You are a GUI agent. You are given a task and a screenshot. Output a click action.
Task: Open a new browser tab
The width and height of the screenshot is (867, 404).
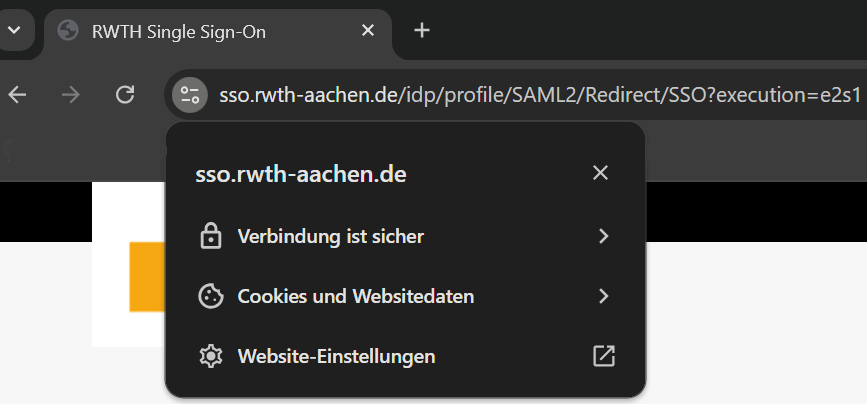[422, 30]
